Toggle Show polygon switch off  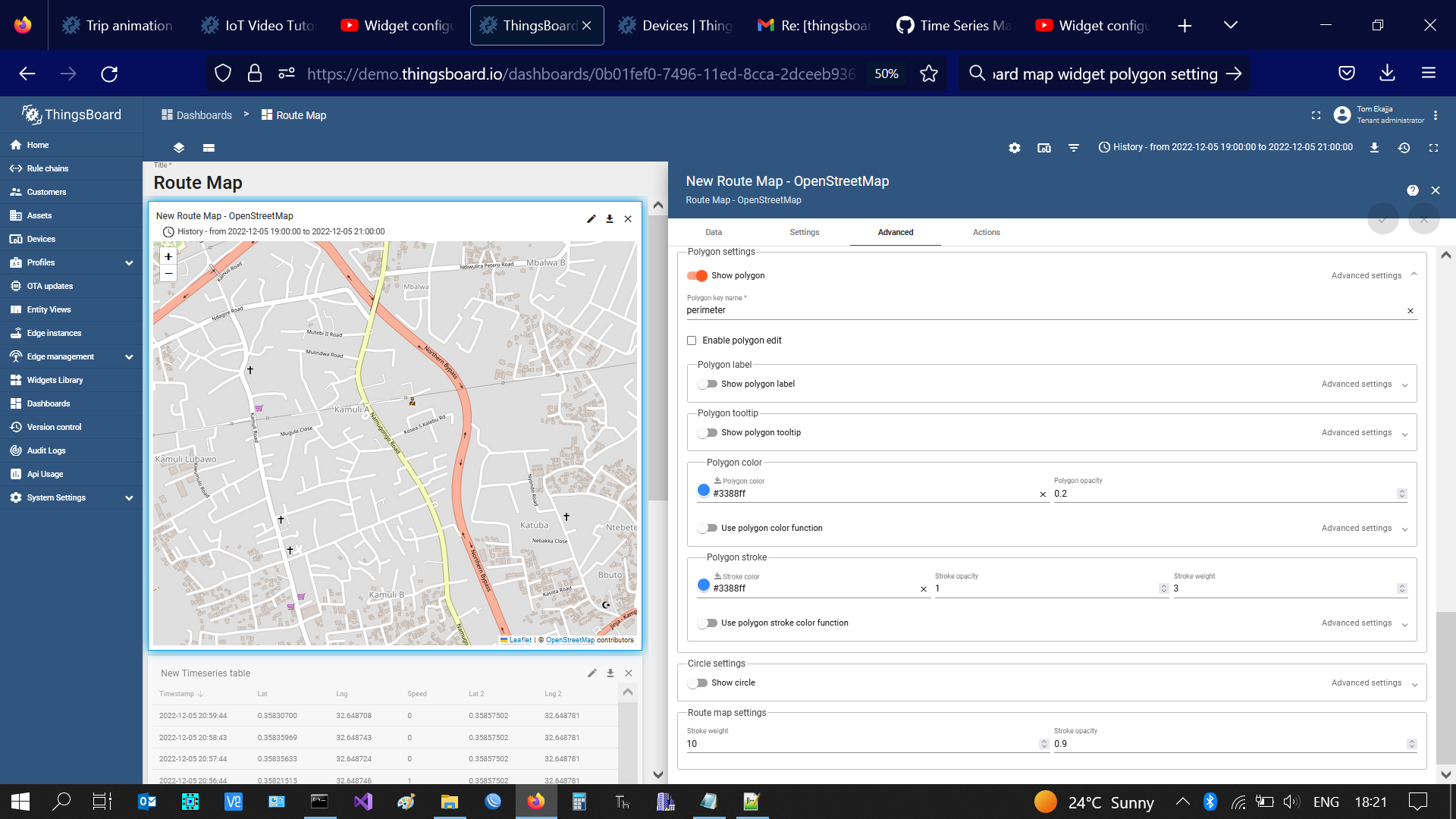(697, 275)
